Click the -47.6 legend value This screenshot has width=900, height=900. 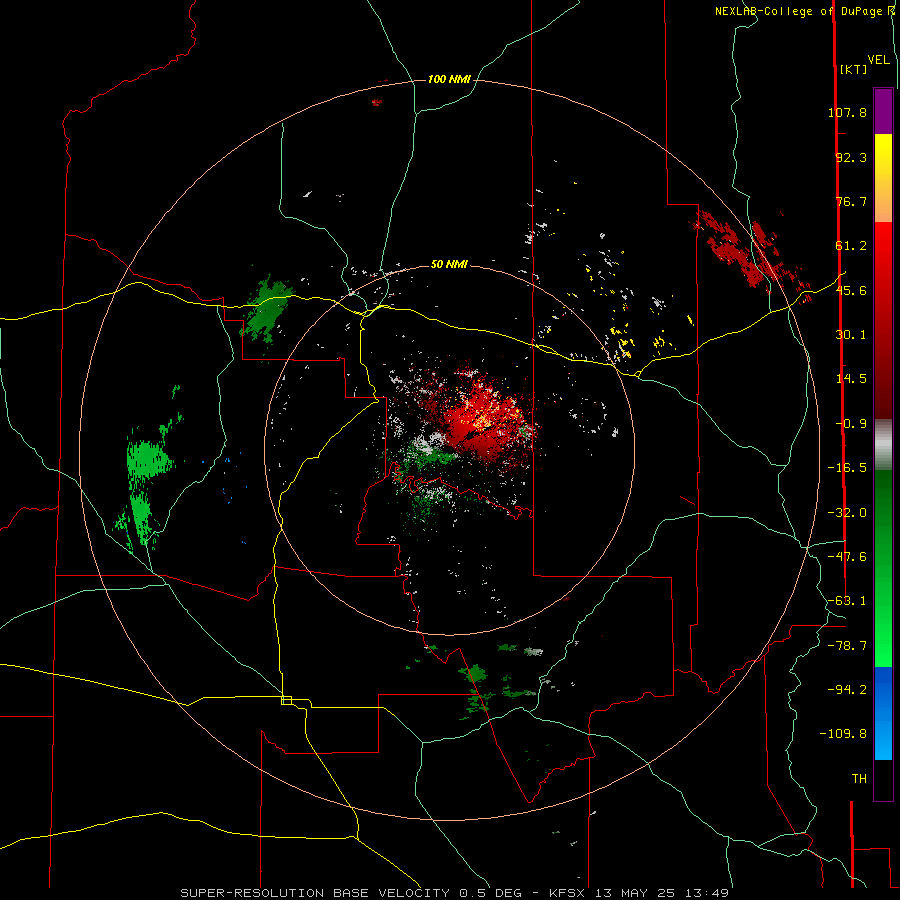click(x=847, y=557)
